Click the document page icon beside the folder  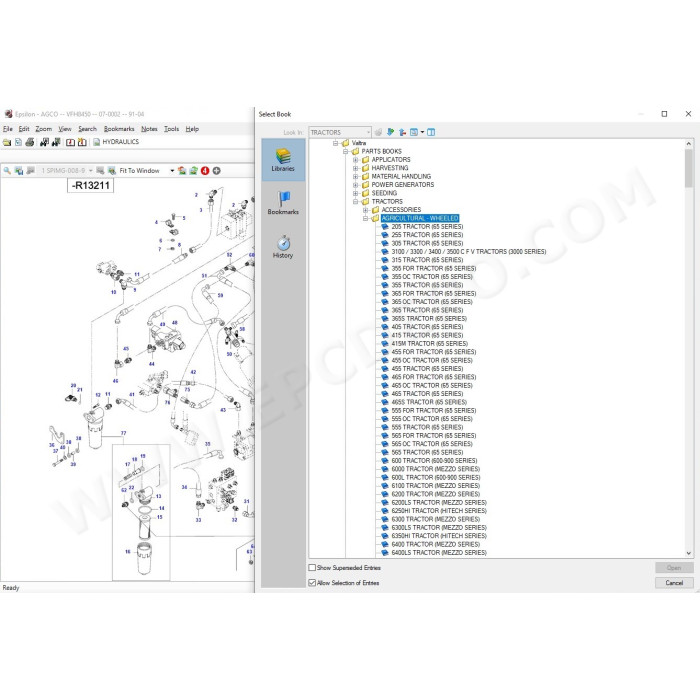18,142
